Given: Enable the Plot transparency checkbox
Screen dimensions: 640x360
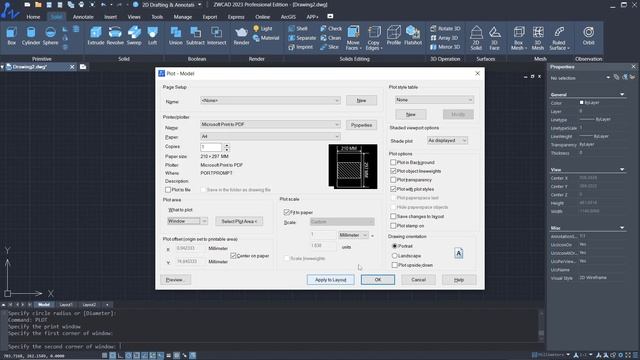Looking at the screenshot, I should pos(393,180).
